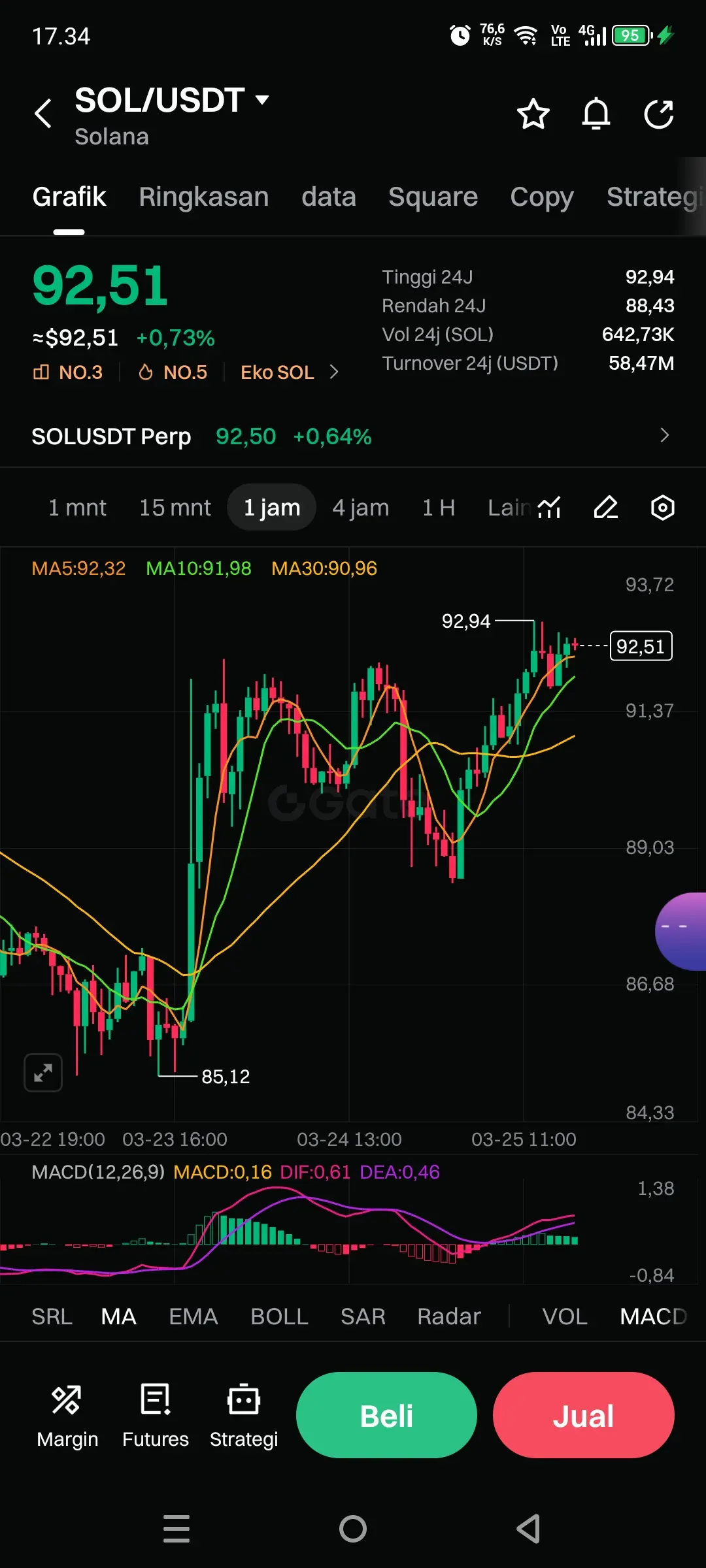This screenshot has height=1568, width=706.
Task: Enable the BOLL indicator
Action: click(x=279, y=1316)
